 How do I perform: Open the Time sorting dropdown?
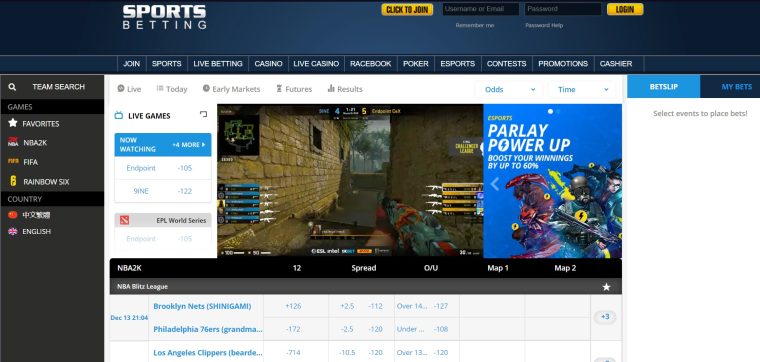pos(582,90)
